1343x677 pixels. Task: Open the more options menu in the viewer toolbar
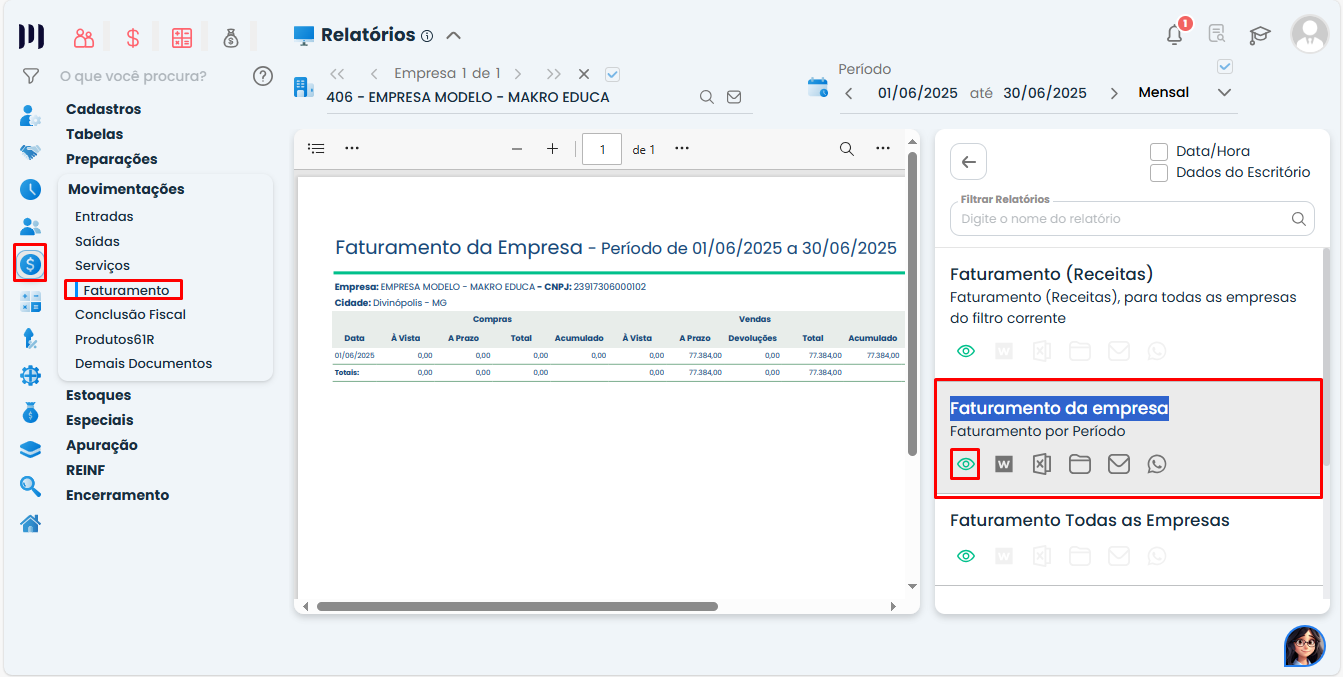tap(883, 148)
